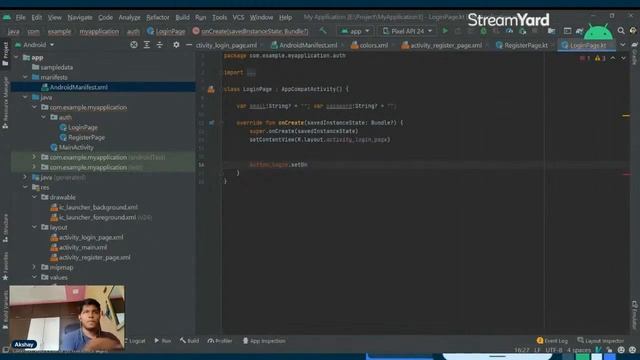Image resolution: width=640 pixels, height=360 pixels.
Task: Expand the folded import block
Action: (251, 73)
